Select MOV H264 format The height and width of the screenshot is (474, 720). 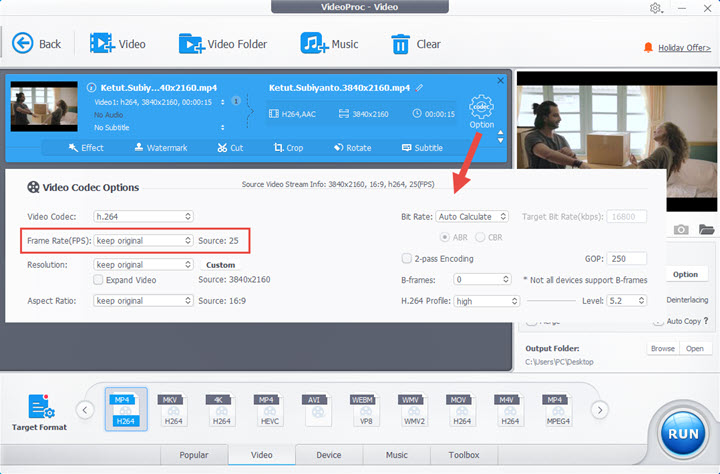click(461, 409)
